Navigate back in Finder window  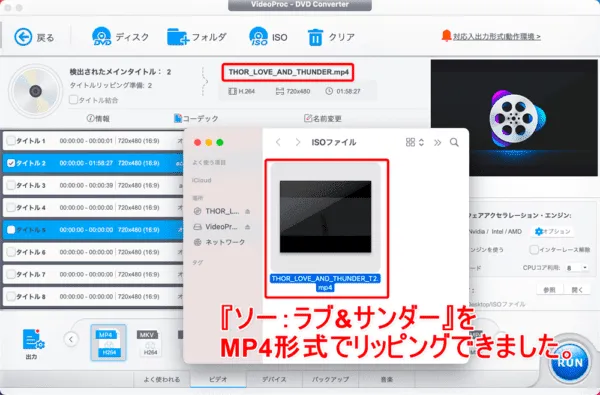click(x=278, y=142)
